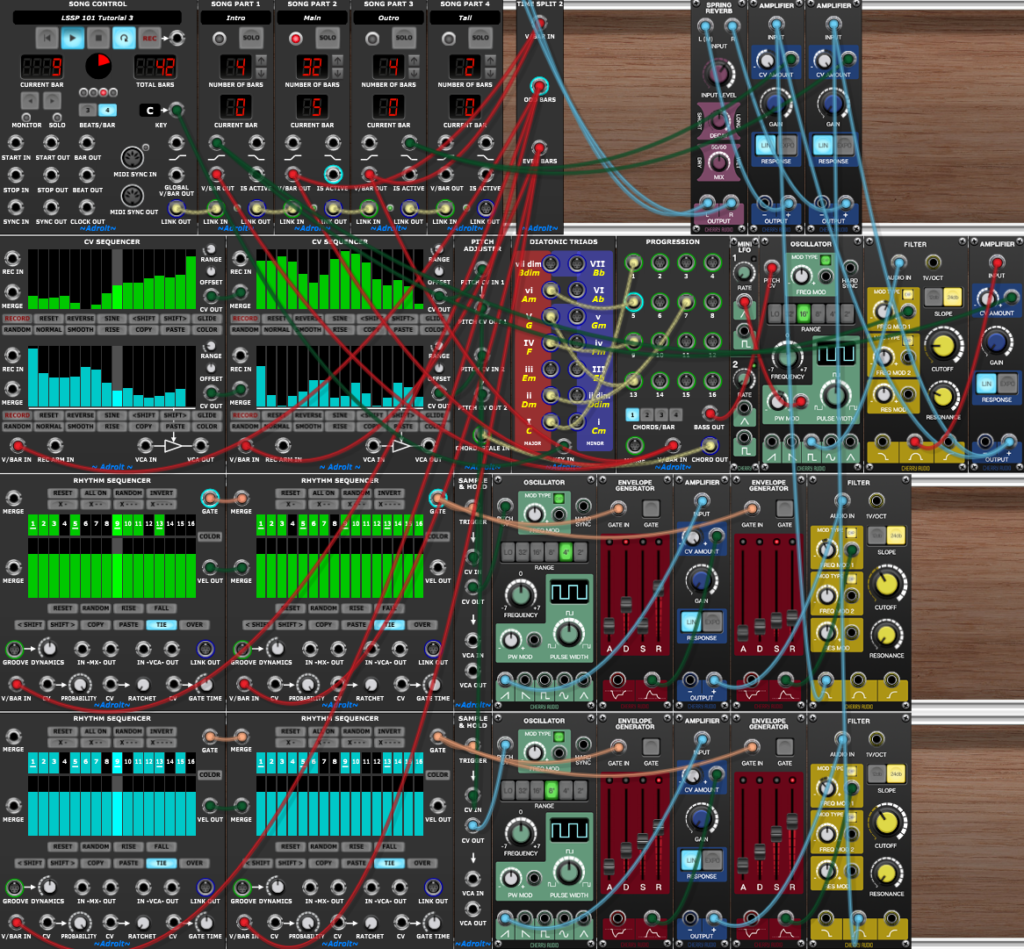Click the Clock Out jack on Song Control
The height and width of the screenshot is (949, 1024).
(86, 207)
